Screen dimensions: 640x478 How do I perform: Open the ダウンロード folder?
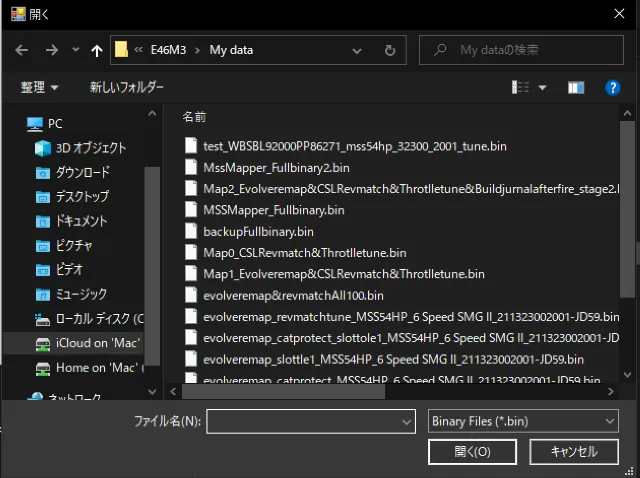[x=73, y=172]
